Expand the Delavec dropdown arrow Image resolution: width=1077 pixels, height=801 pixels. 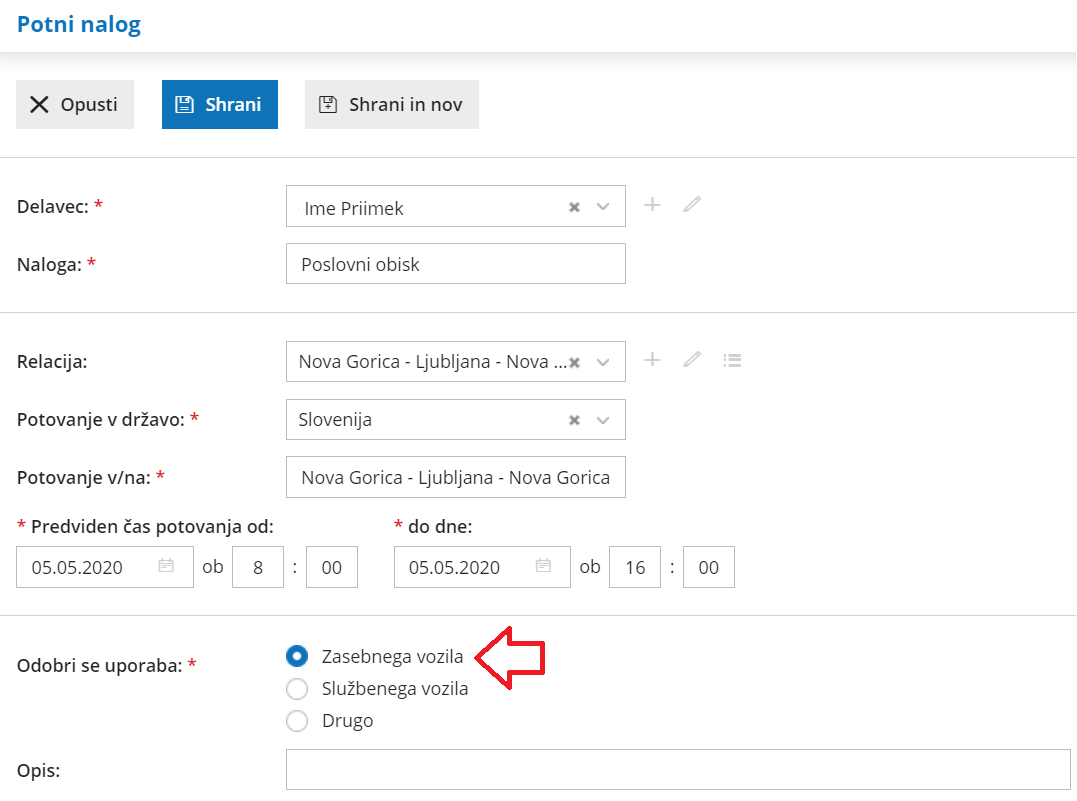603,207
